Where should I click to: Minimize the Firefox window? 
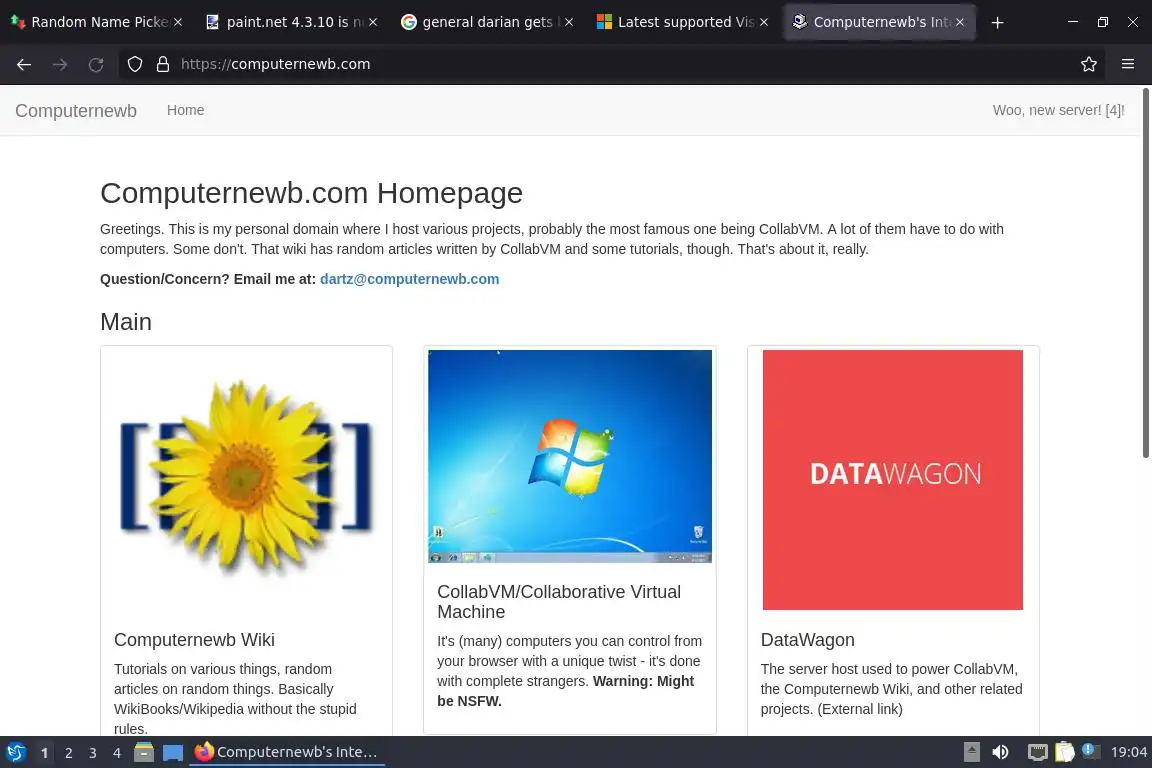pos(1073,23)
